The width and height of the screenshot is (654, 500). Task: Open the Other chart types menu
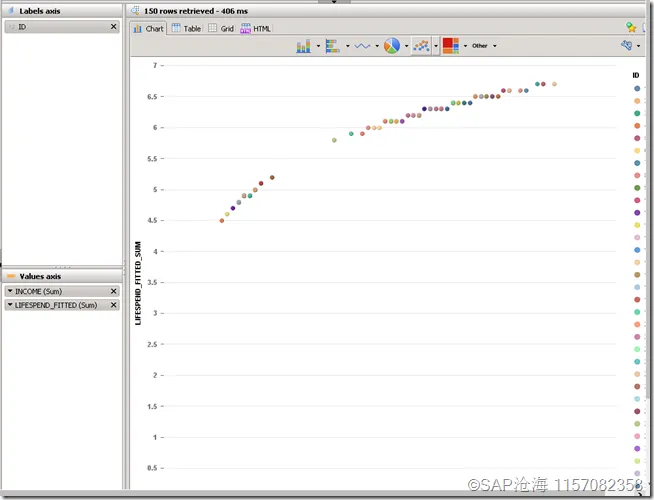click(480, 46)
